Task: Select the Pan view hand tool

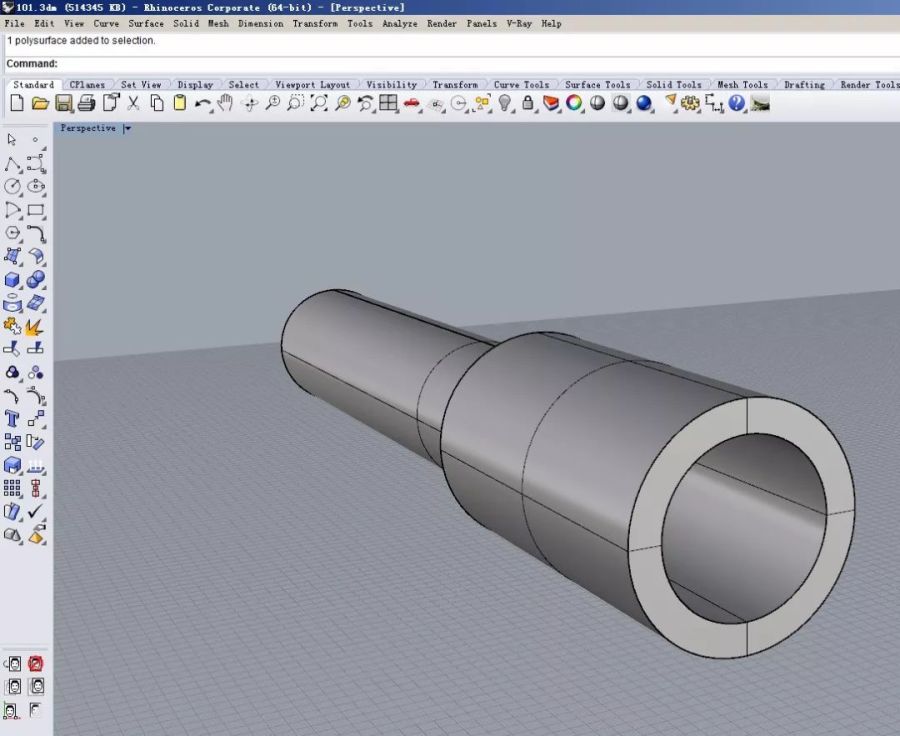Action: (x=226, y=103)
